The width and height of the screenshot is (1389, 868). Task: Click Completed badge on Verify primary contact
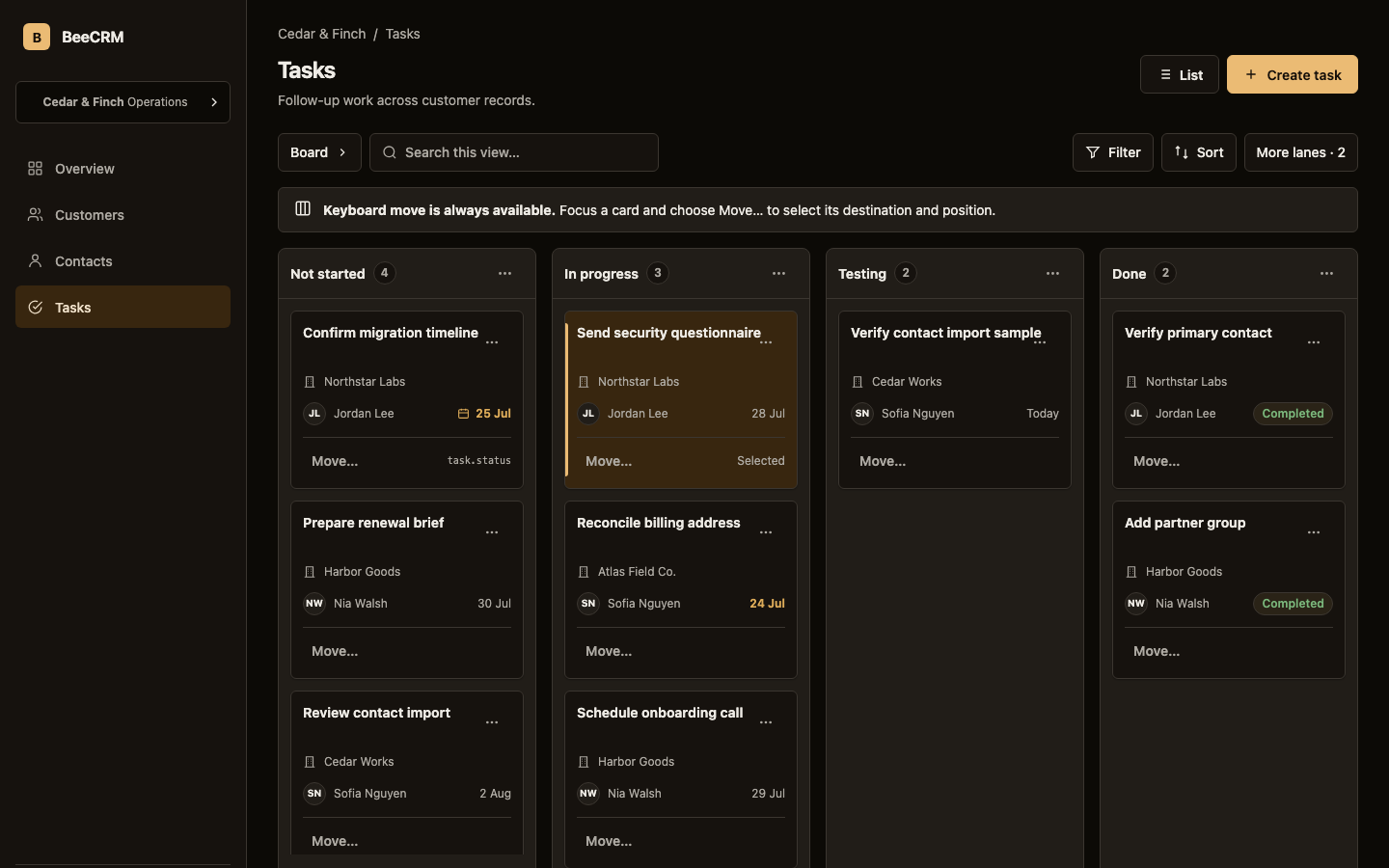coord(1293,414)
